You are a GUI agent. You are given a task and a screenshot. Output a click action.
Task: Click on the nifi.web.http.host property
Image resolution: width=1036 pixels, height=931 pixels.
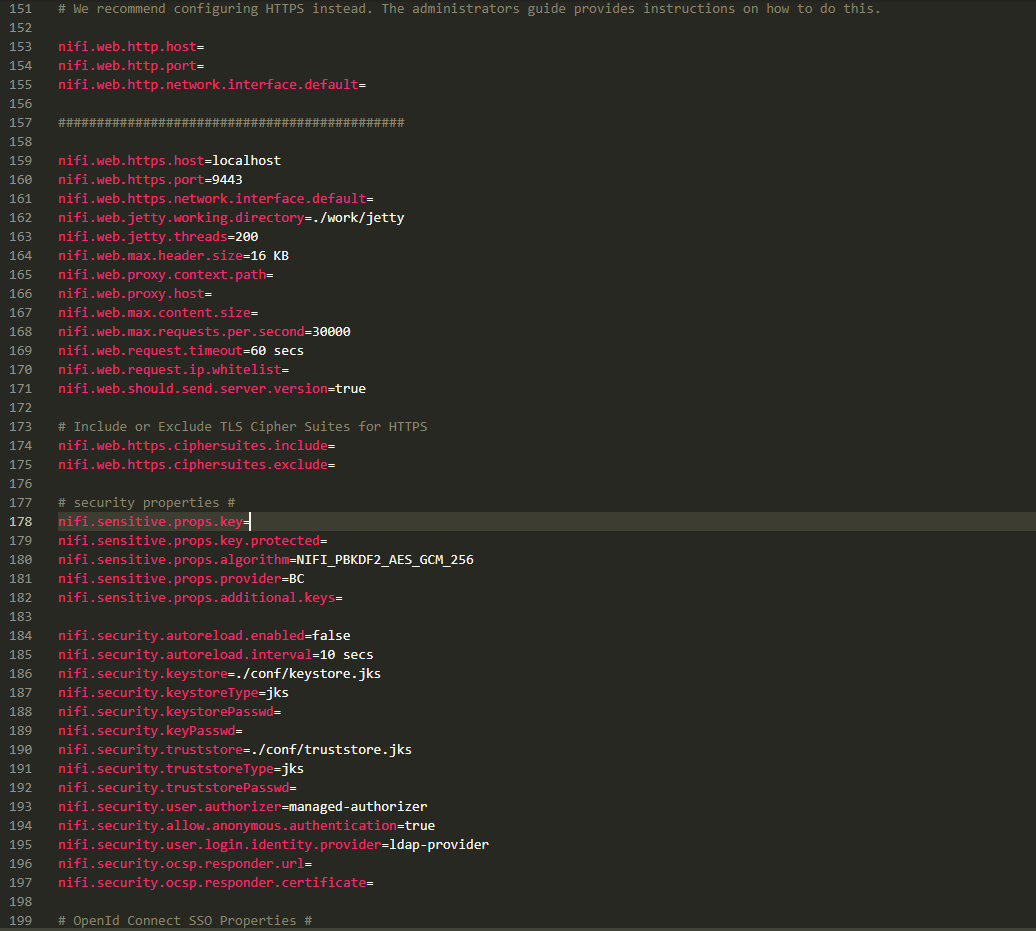click(x=127, y=47)
